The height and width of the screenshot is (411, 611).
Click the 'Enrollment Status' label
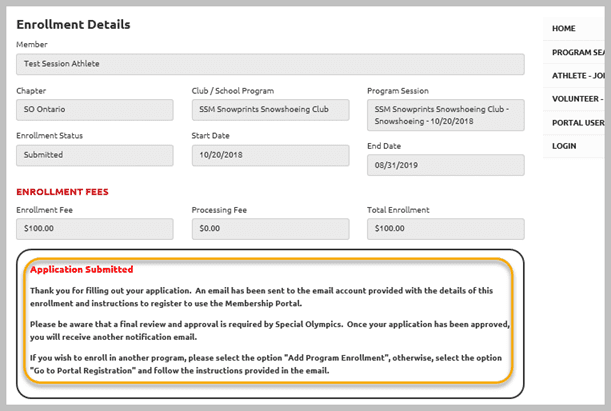49,136
